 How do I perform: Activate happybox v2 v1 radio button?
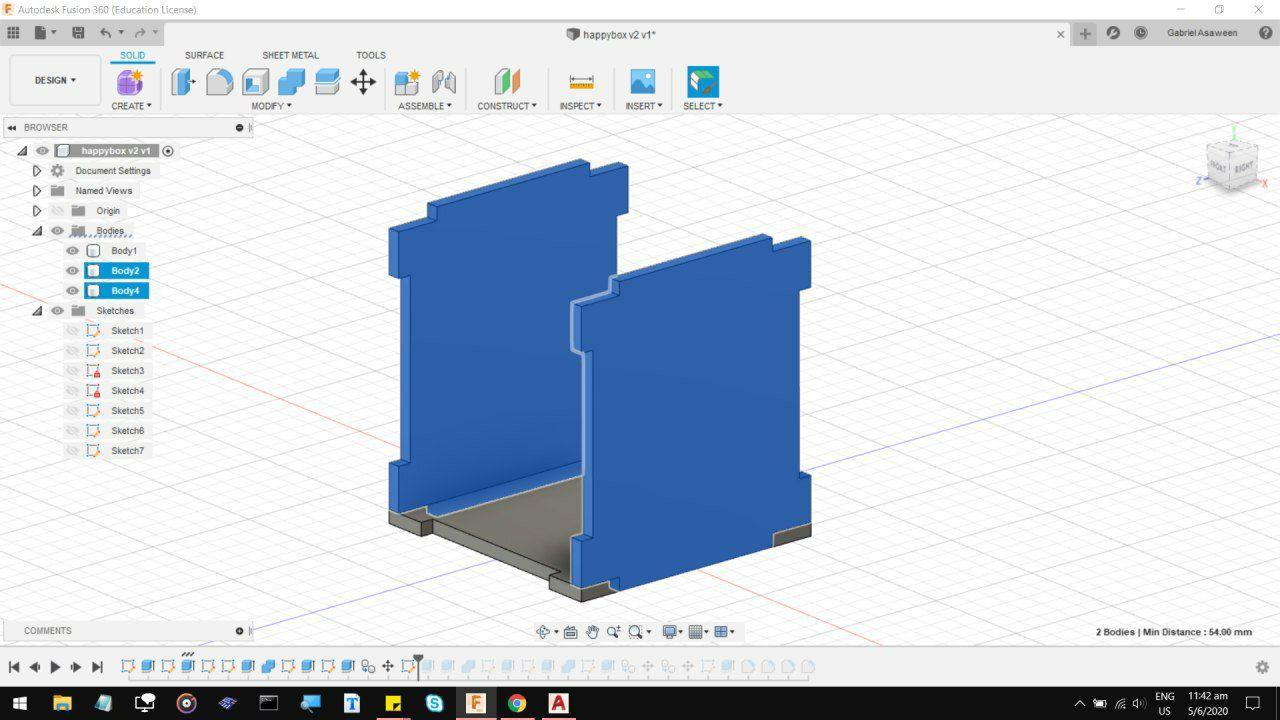pyautogui.click(x=168, y=151)
